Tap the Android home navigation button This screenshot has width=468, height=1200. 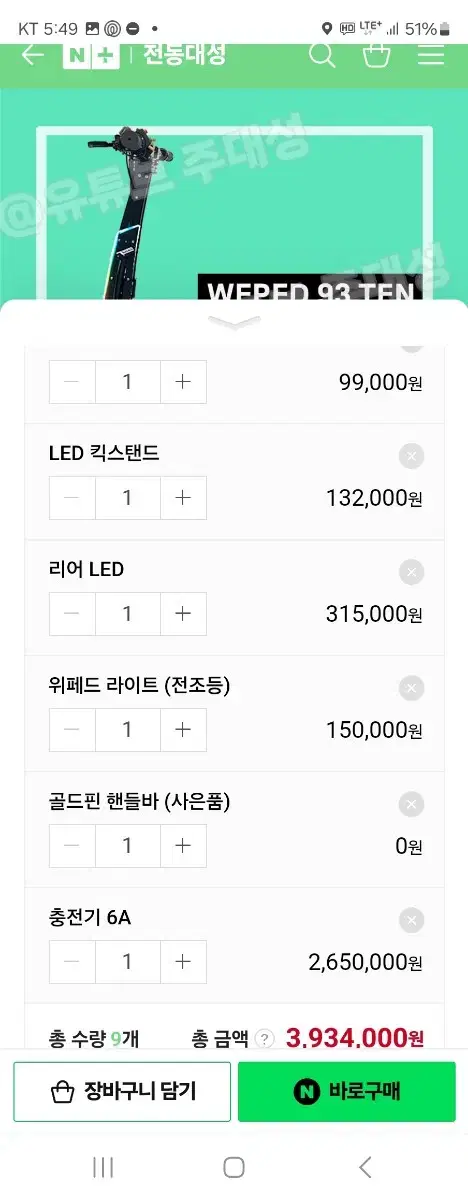[x=234, y=1167]
